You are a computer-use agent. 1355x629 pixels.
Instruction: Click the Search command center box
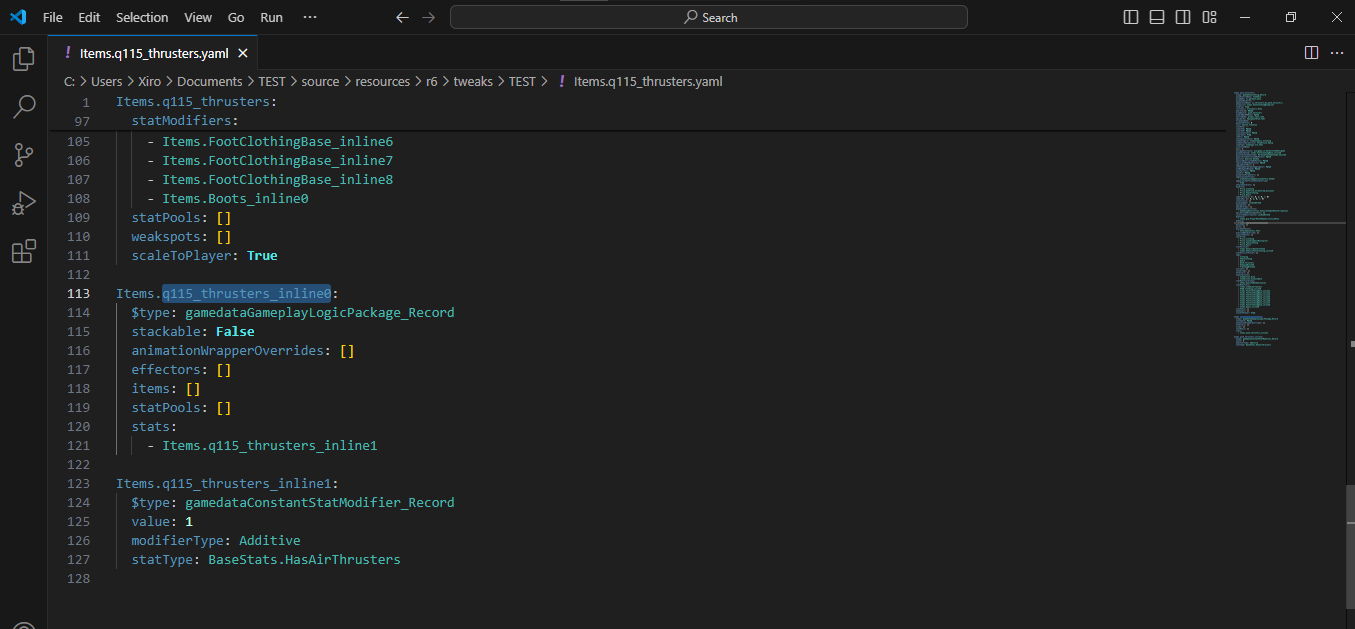(x=708, y=17)
